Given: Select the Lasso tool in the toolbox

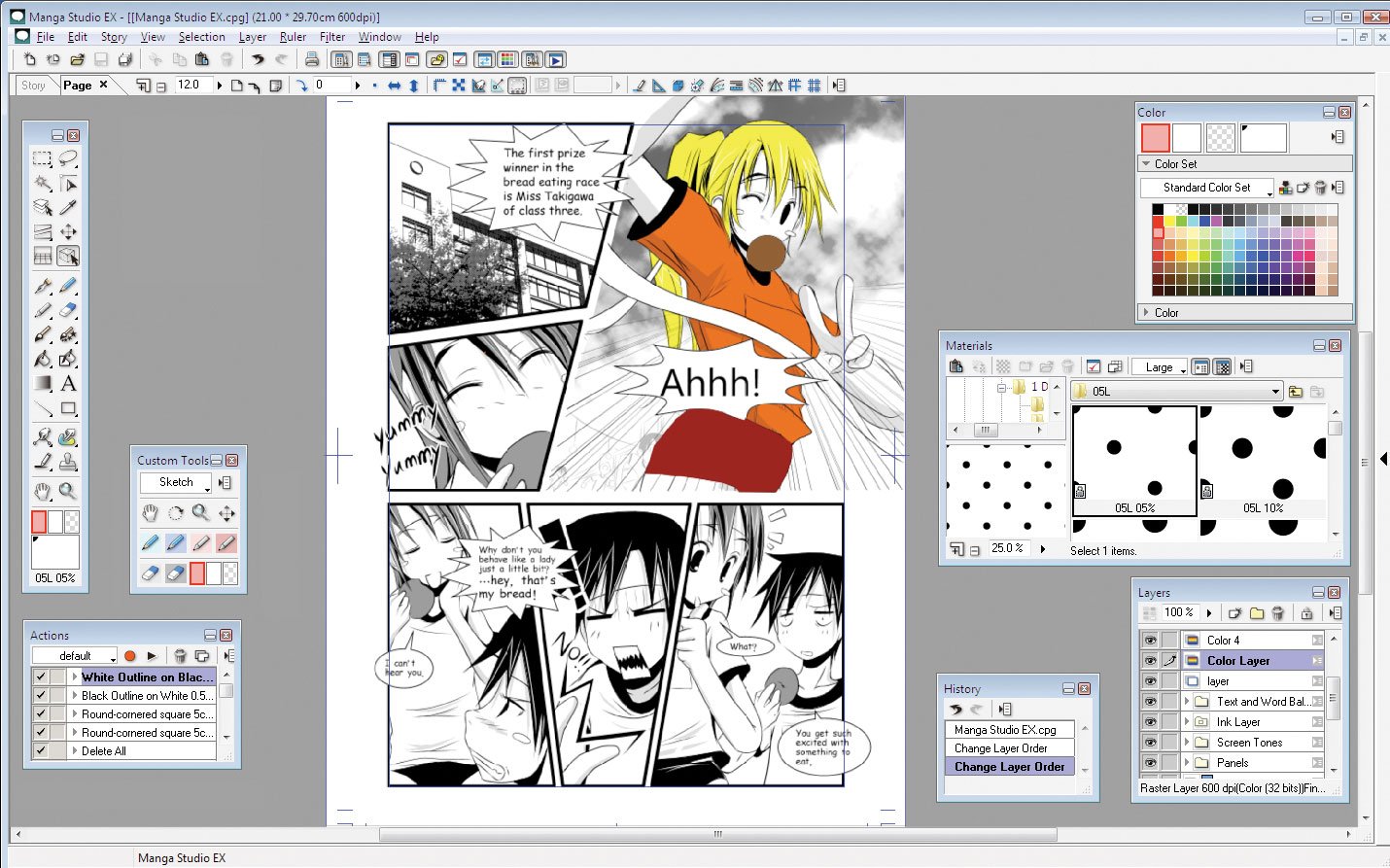Looking at the screenshot, I should [x=68, y=158].
